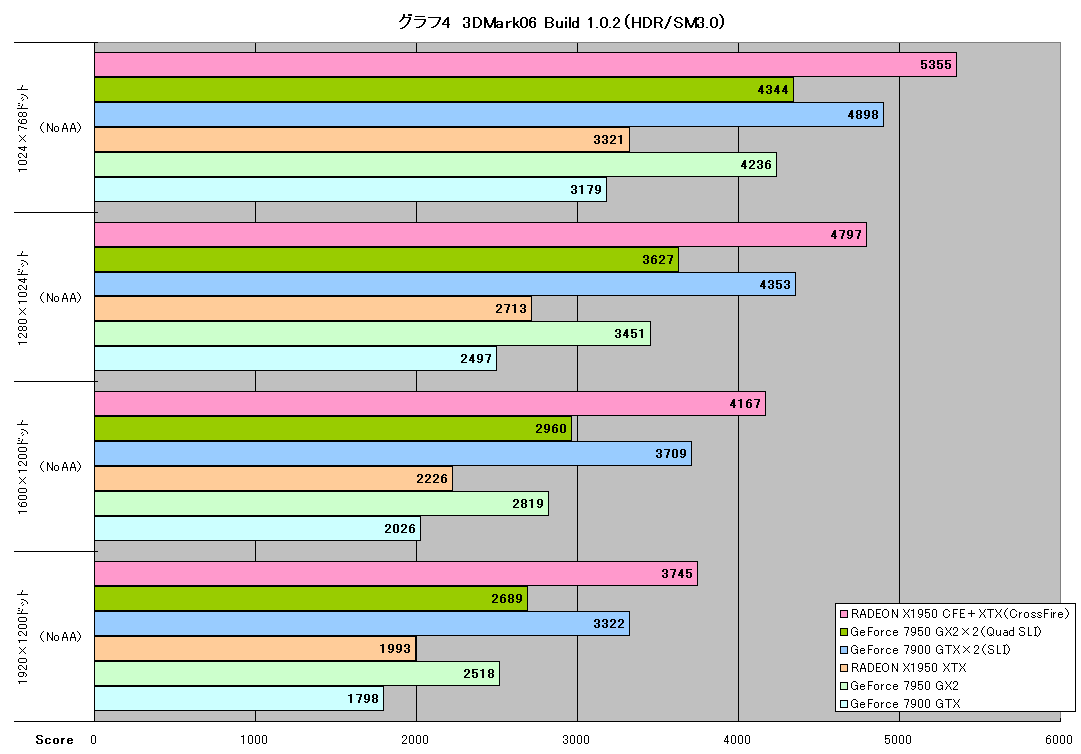Click (NoAA) label beside 1920×1200
The height and width of the screenshot is (754, 1081).
tap(61, 636)
